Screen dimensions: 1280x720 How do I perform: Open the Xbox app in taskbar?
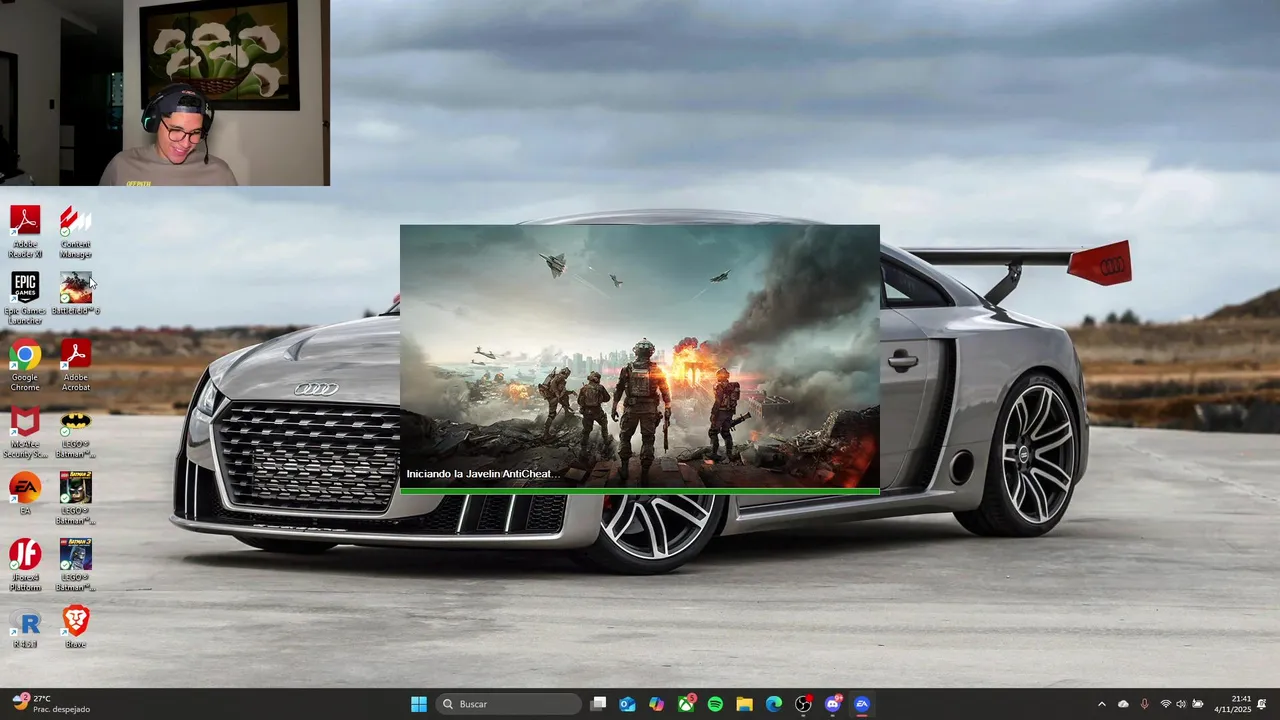point(686,704)
